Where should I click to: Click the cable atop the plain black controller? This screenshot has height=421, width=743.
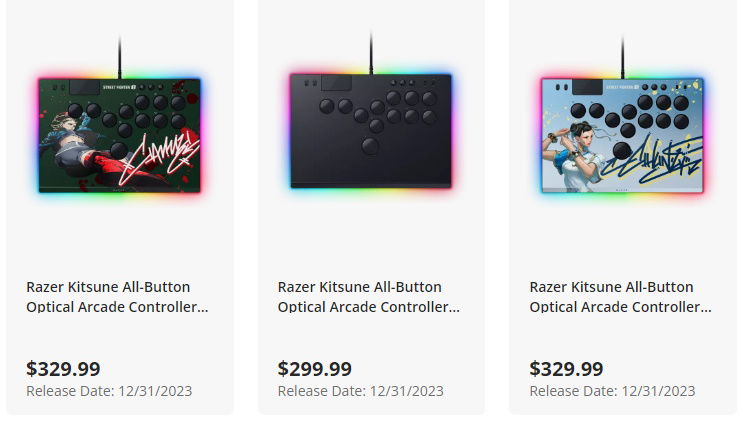click(371, 50)
